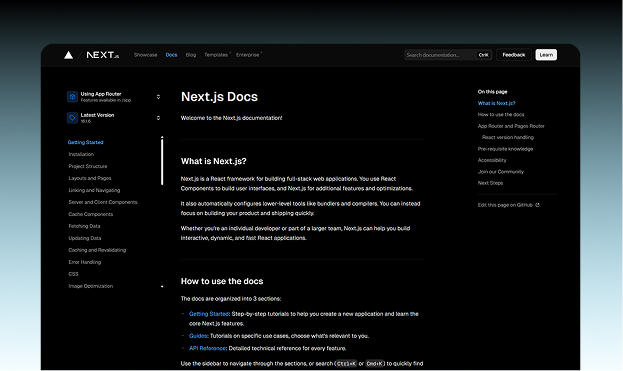
Task: Open Installation in the sidebar
Action: point(81,154)
